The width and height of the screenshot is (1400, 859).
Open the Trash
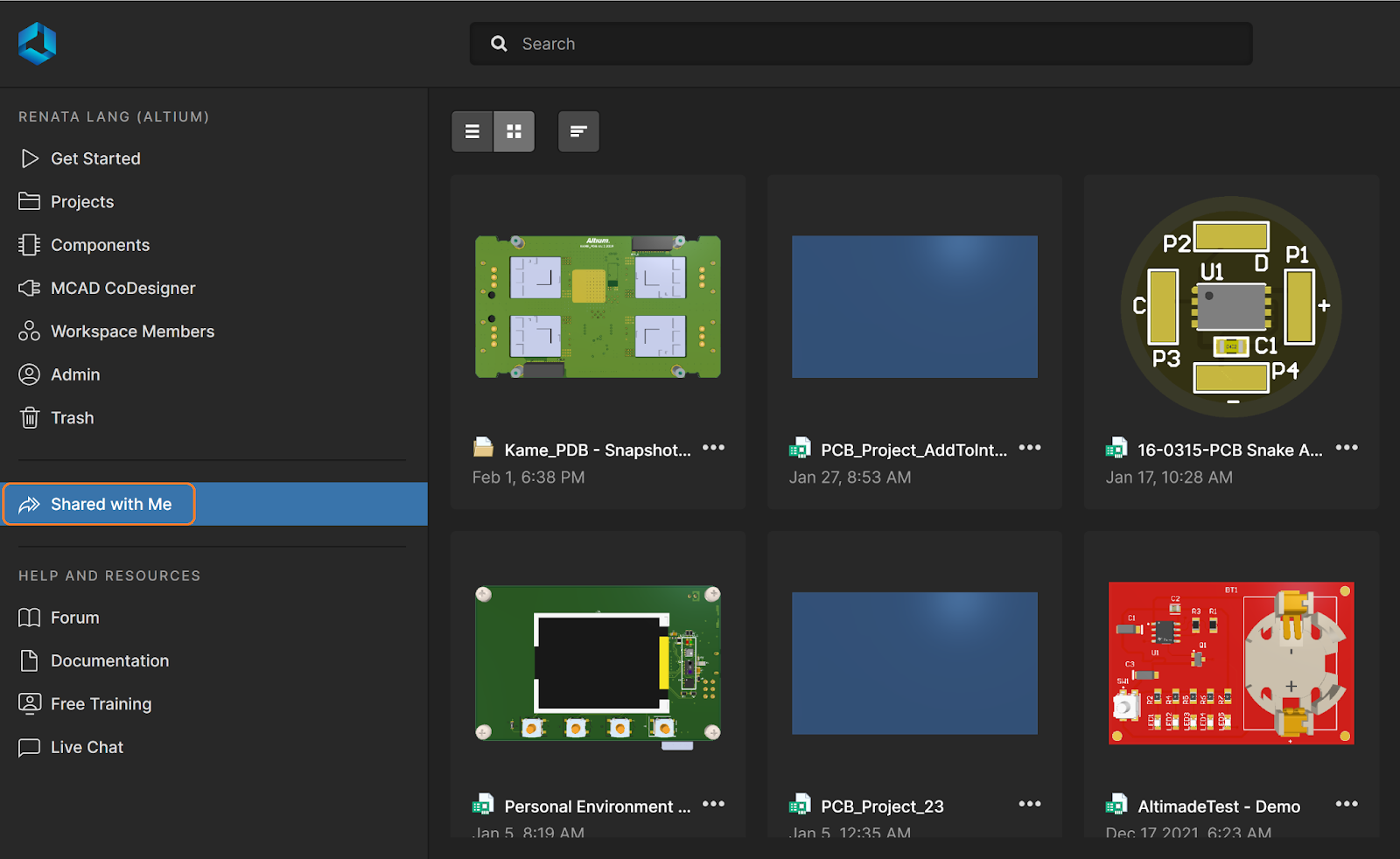click(73, 417)
